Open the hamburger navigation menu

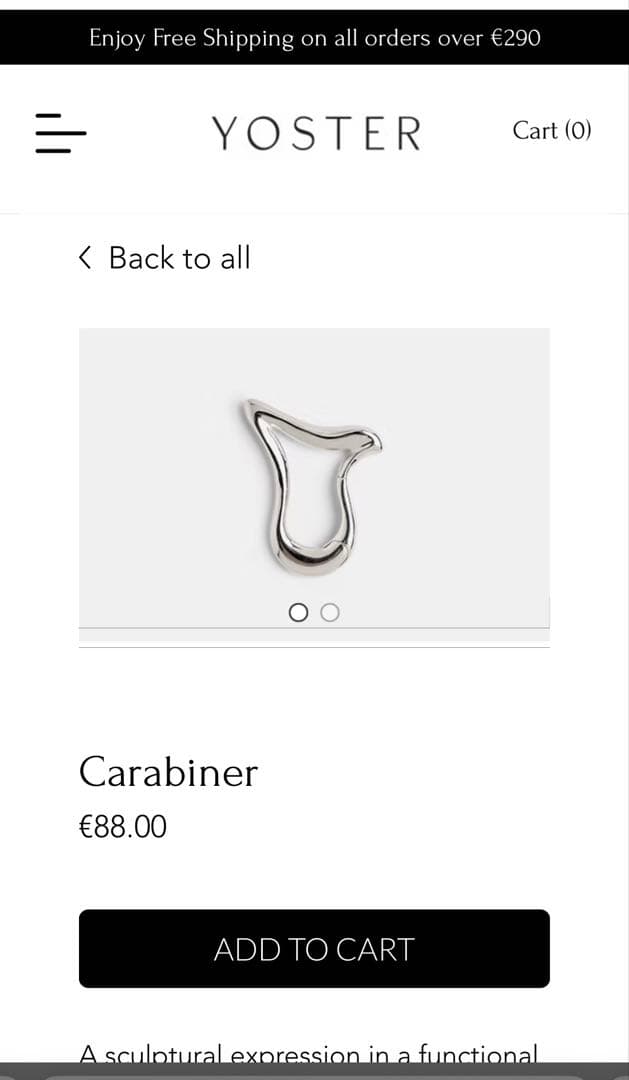coord(61,133)
